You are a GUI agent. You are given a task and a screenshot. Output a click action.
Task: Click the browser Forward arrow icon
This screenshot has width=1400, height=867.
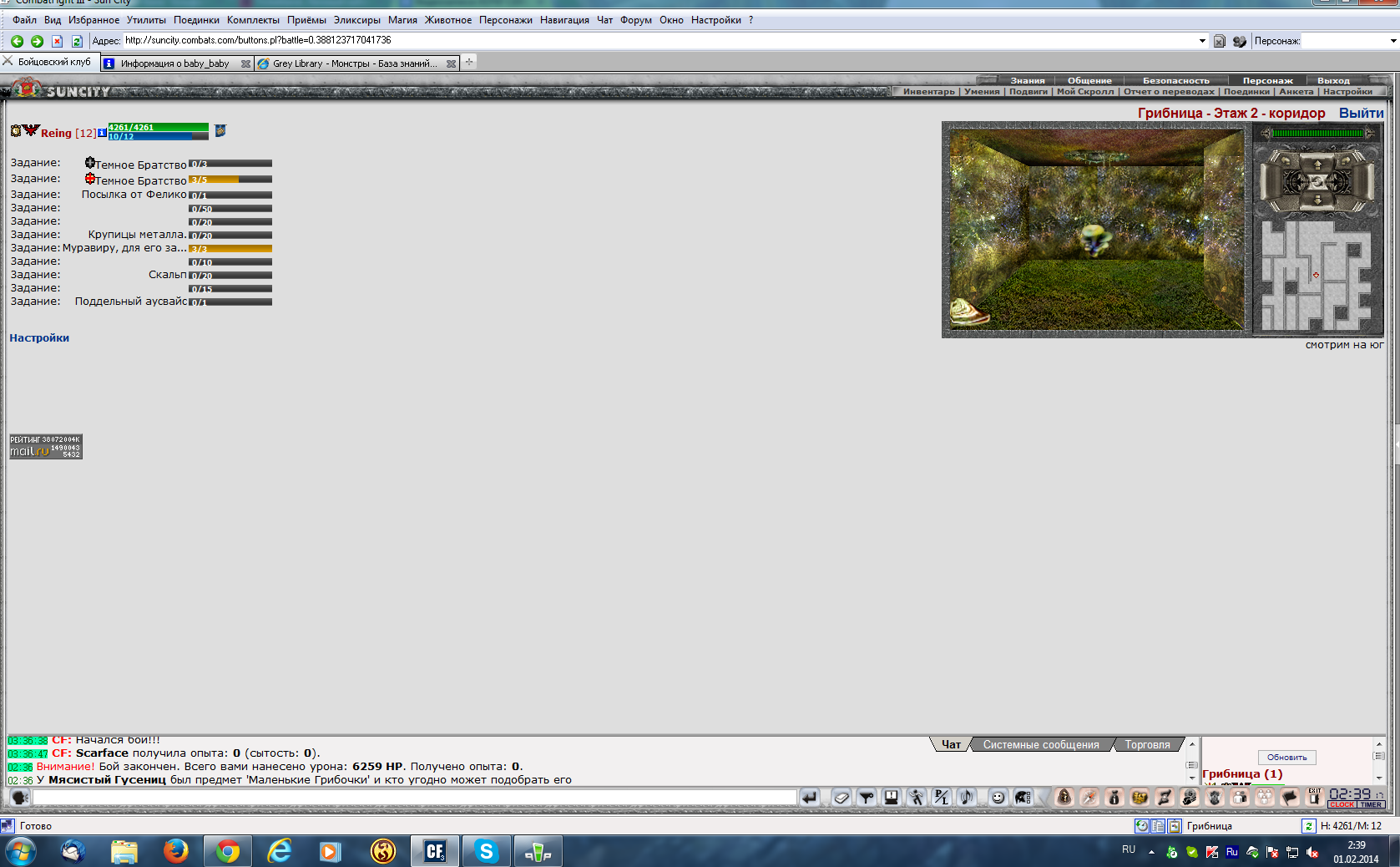[x=37, y=41]
